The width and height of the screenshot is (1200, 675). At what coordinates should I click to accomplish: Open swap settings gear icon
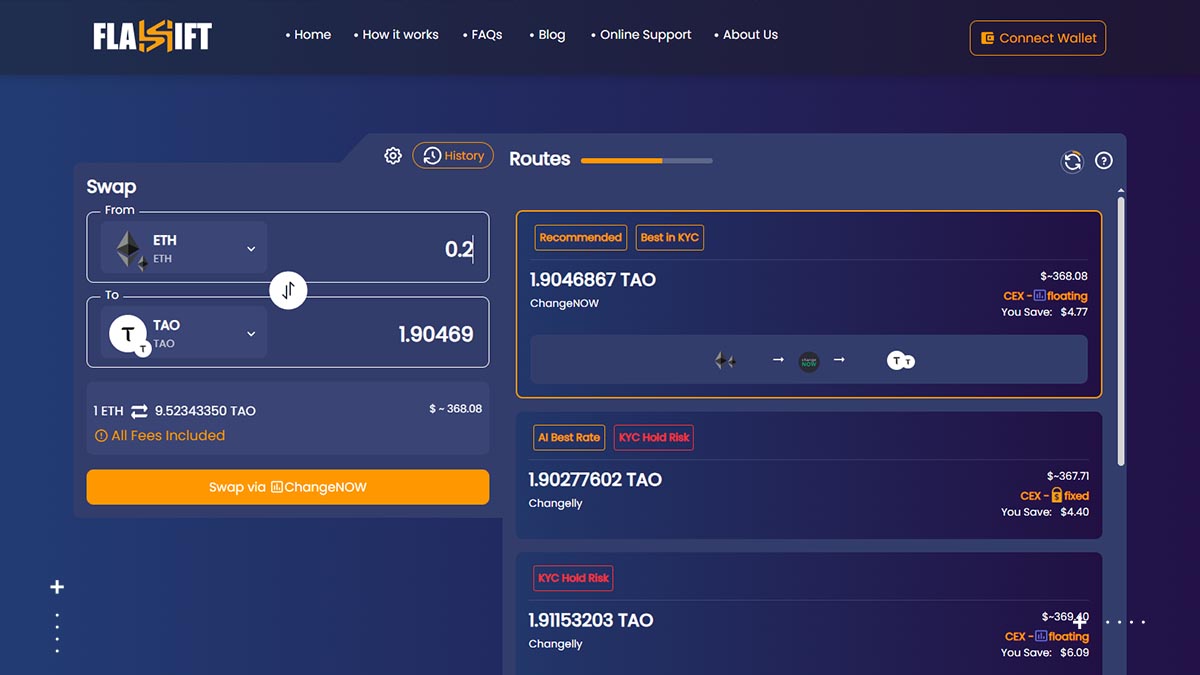tap(393, 155)
